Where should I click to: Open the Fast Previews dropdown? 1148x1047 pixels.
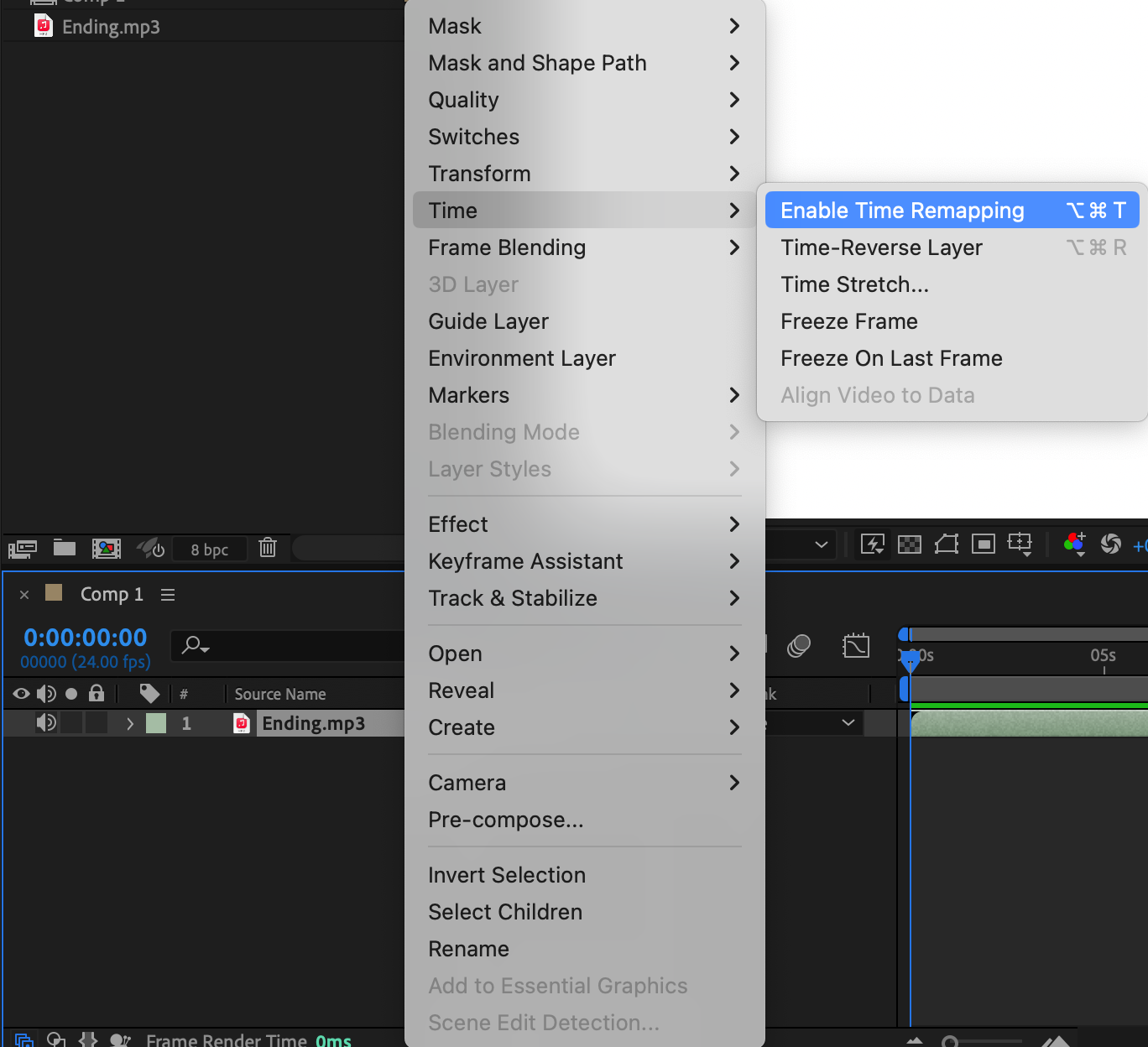873,544
